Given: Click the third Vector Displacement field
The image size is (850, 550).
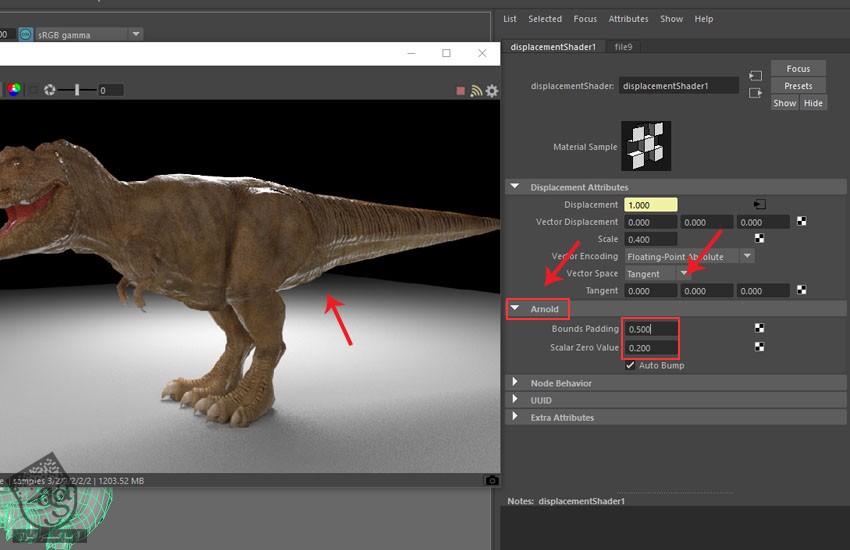Looking at the screenshot, I should tap(763, 222).
